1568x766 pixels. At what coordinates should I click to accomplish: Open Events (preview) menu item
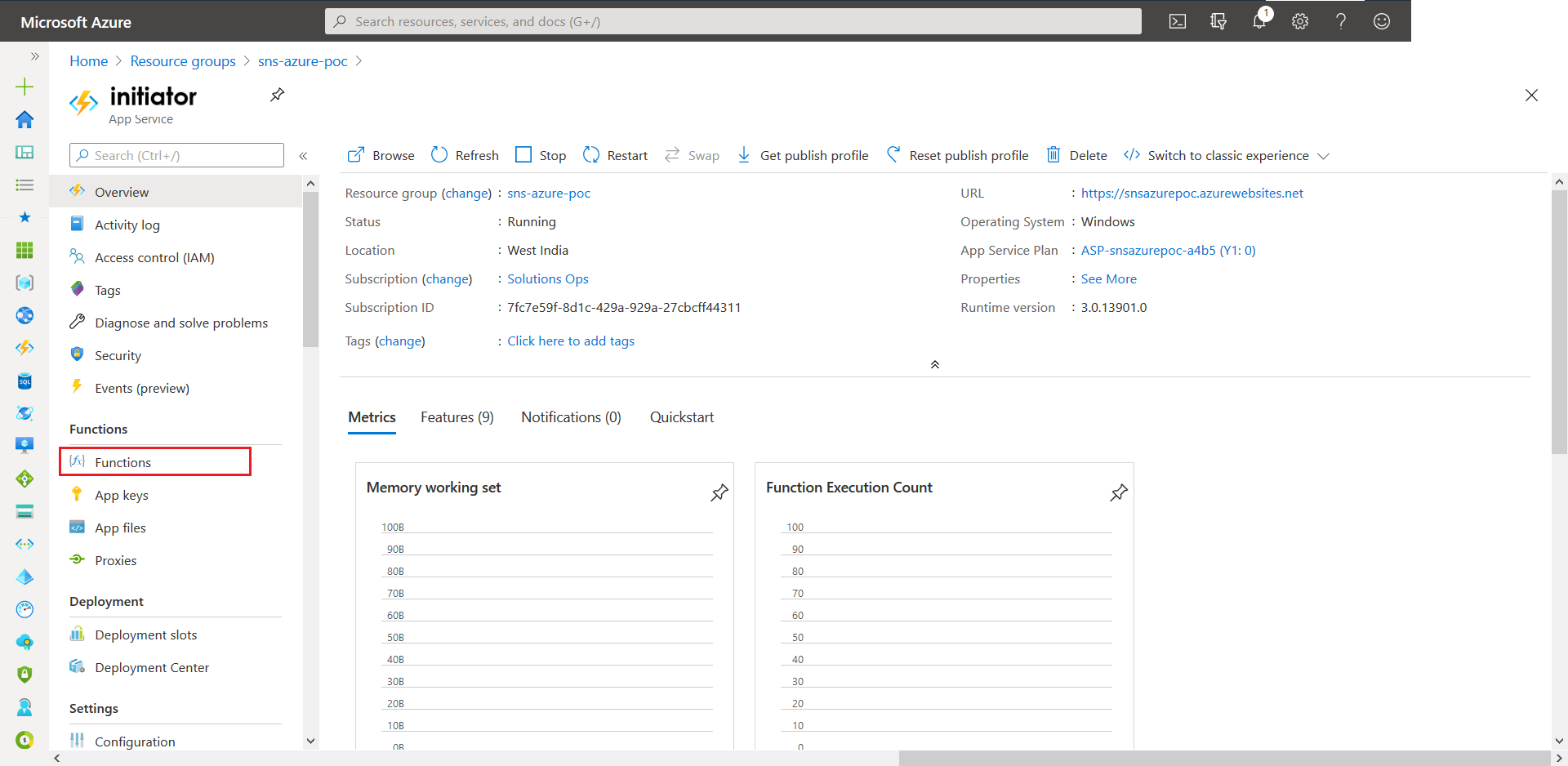(x=176, y=388)
